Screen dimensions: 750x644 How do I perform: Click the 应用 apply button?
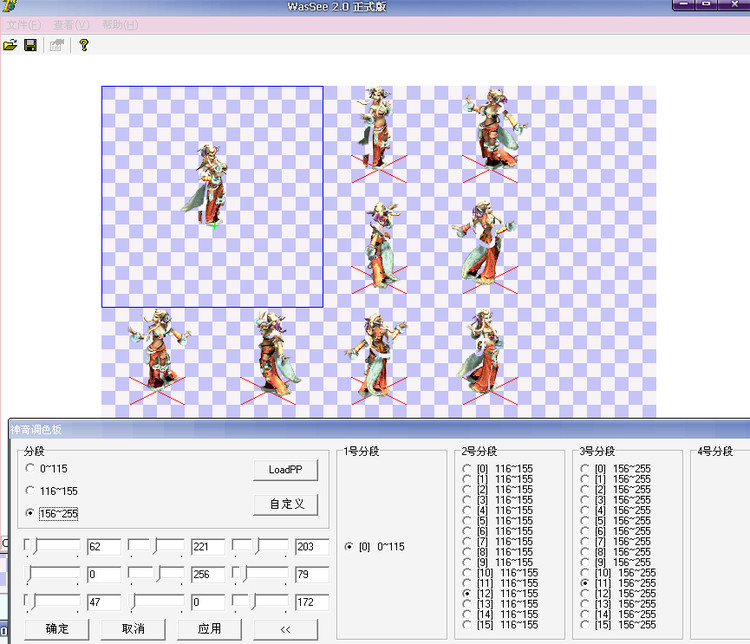point(210,629)
